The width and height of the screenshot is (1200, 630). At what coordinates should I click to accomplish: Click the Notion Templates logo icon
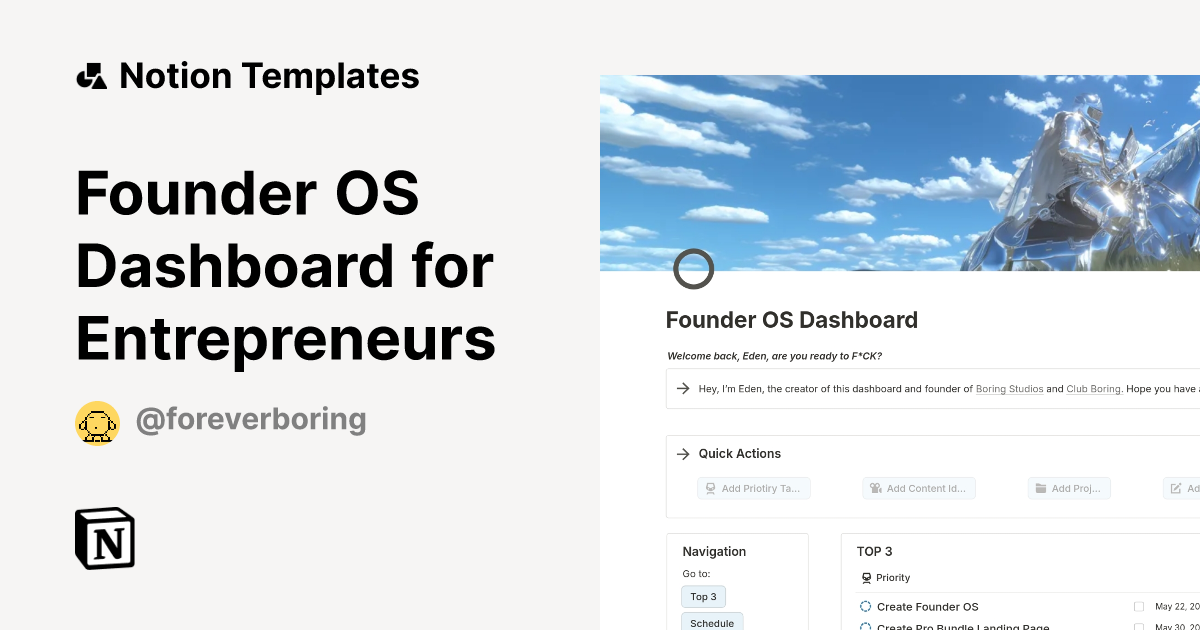point(91,75)
